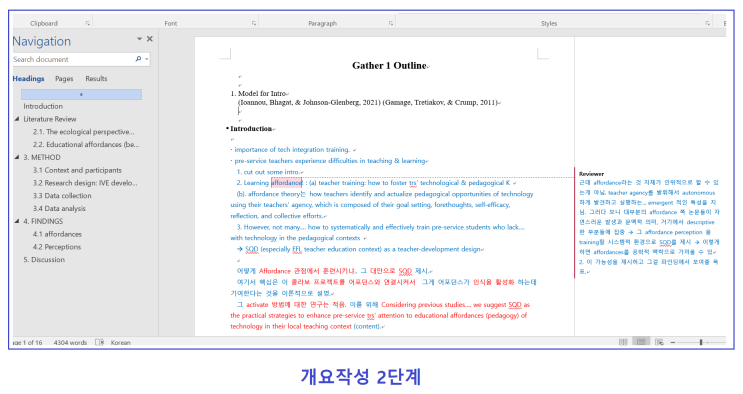This screenshot has height=394, width=743.
Task: Open the 4304 words count
Action: pyautogui.click(x=70, y=342)
